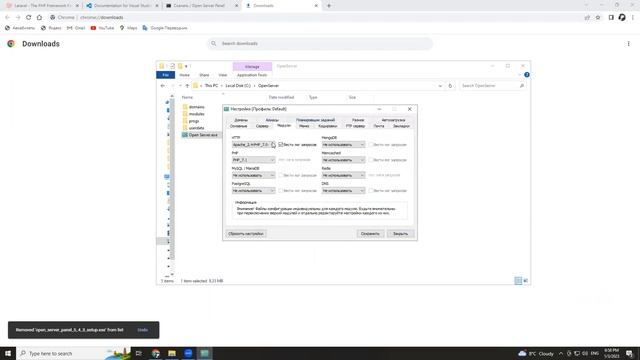Open the Redis dropdown
Viewport: 640px width, 360px height.
click(343, 175)
